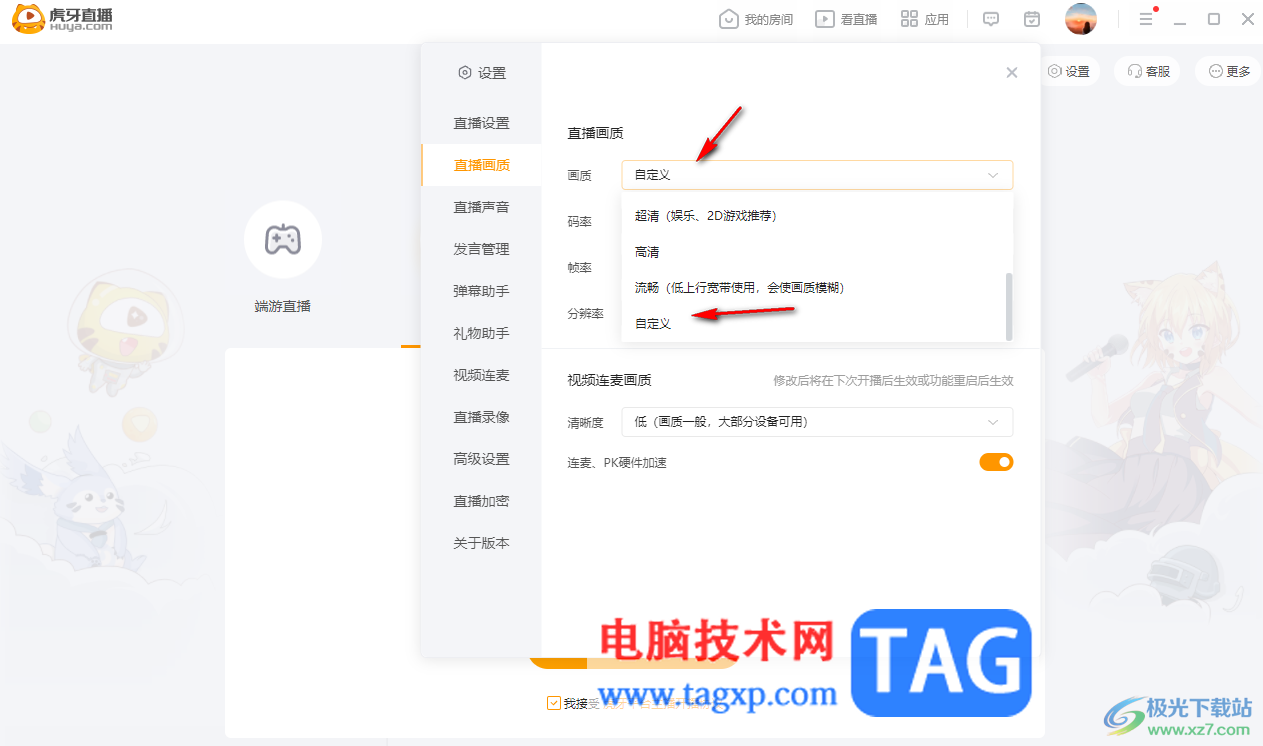
Task: Choose 流畅 quality option
Action: coord(812,288)
